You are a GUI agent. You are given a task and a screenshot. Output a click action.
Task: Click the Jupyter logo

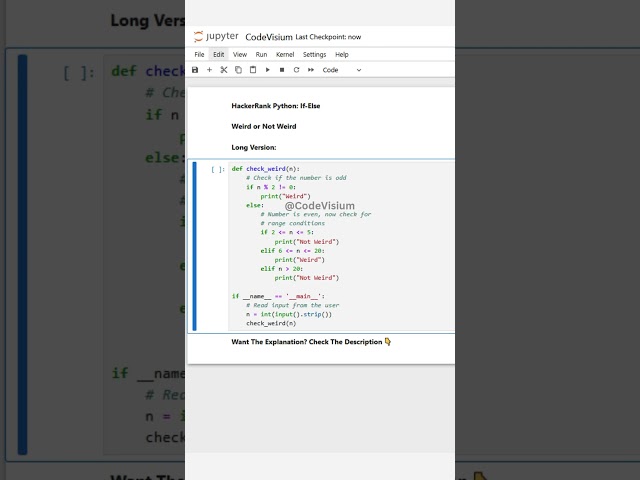(x=216, y=36)
